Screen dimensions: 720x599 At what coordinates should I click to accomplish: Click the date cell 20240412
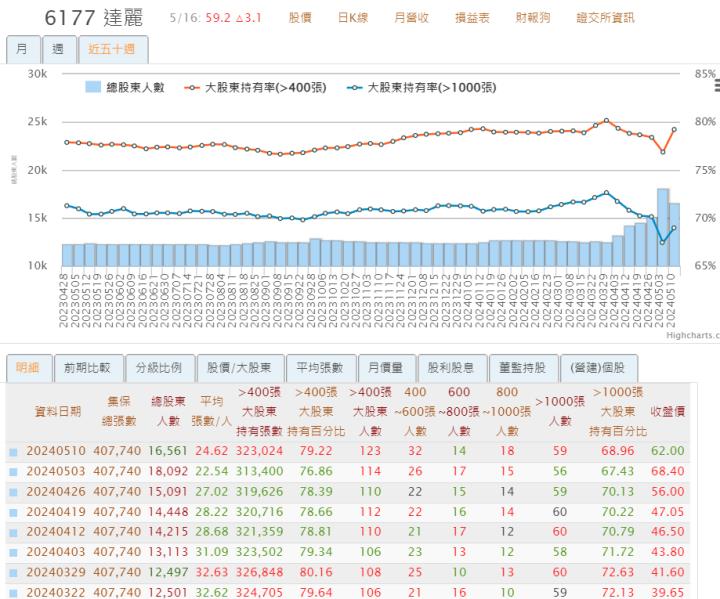(x=56, y=531)
